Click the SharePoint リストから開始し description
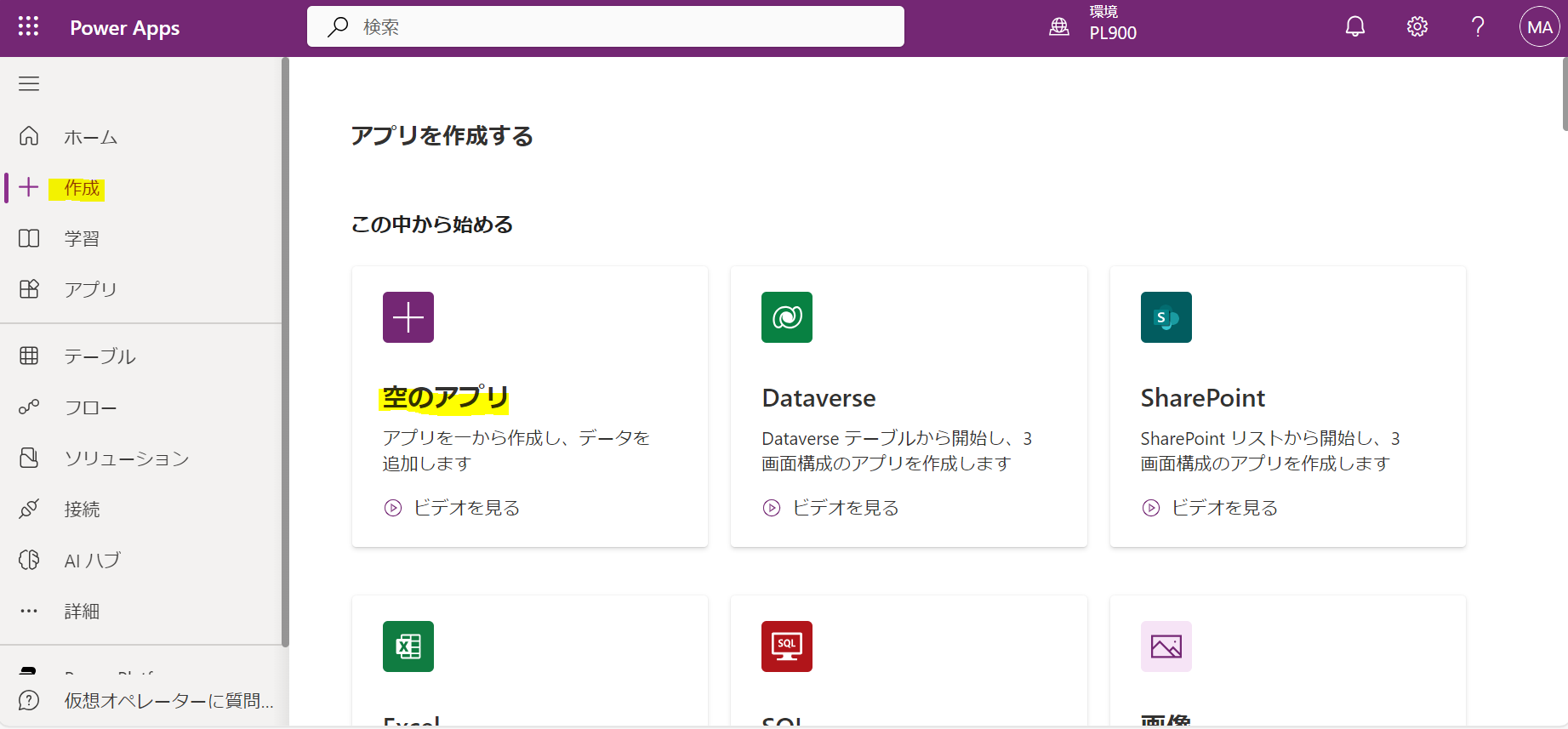The width and height of the screenshot is (1568, 729). pyautogui.click(x=1270, y=450)
